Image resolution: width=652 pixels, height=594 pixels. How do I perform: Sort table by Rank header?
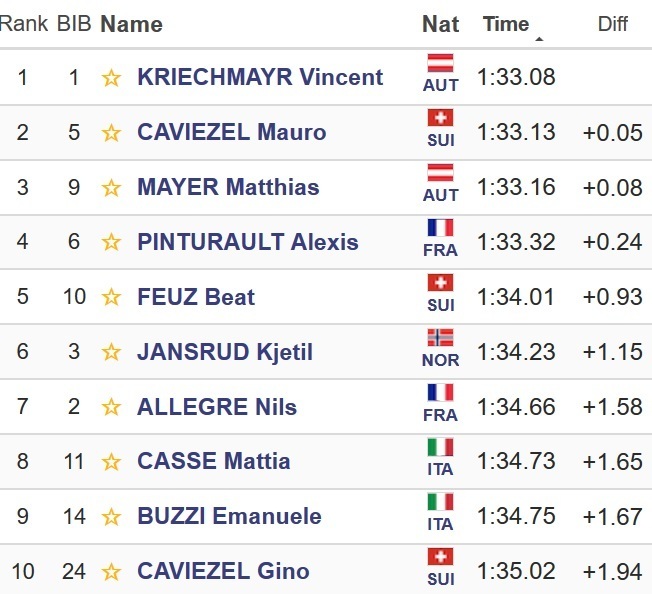point(23,24)
